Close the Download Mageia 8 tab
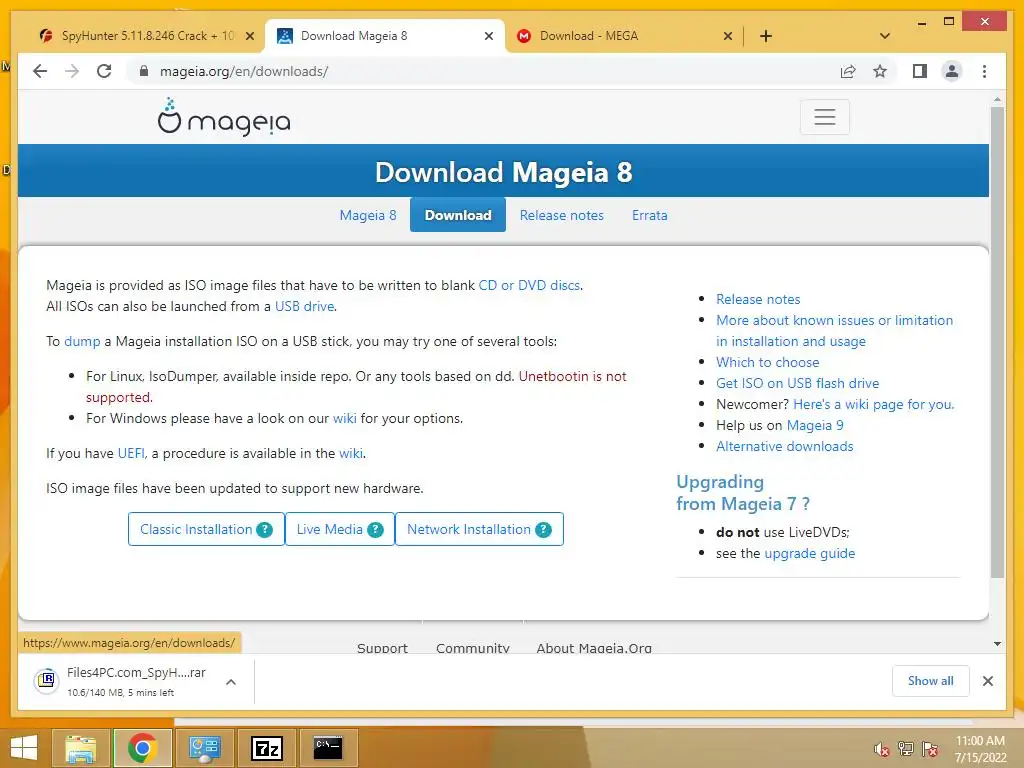The image size is (1024, 768). 488,36
